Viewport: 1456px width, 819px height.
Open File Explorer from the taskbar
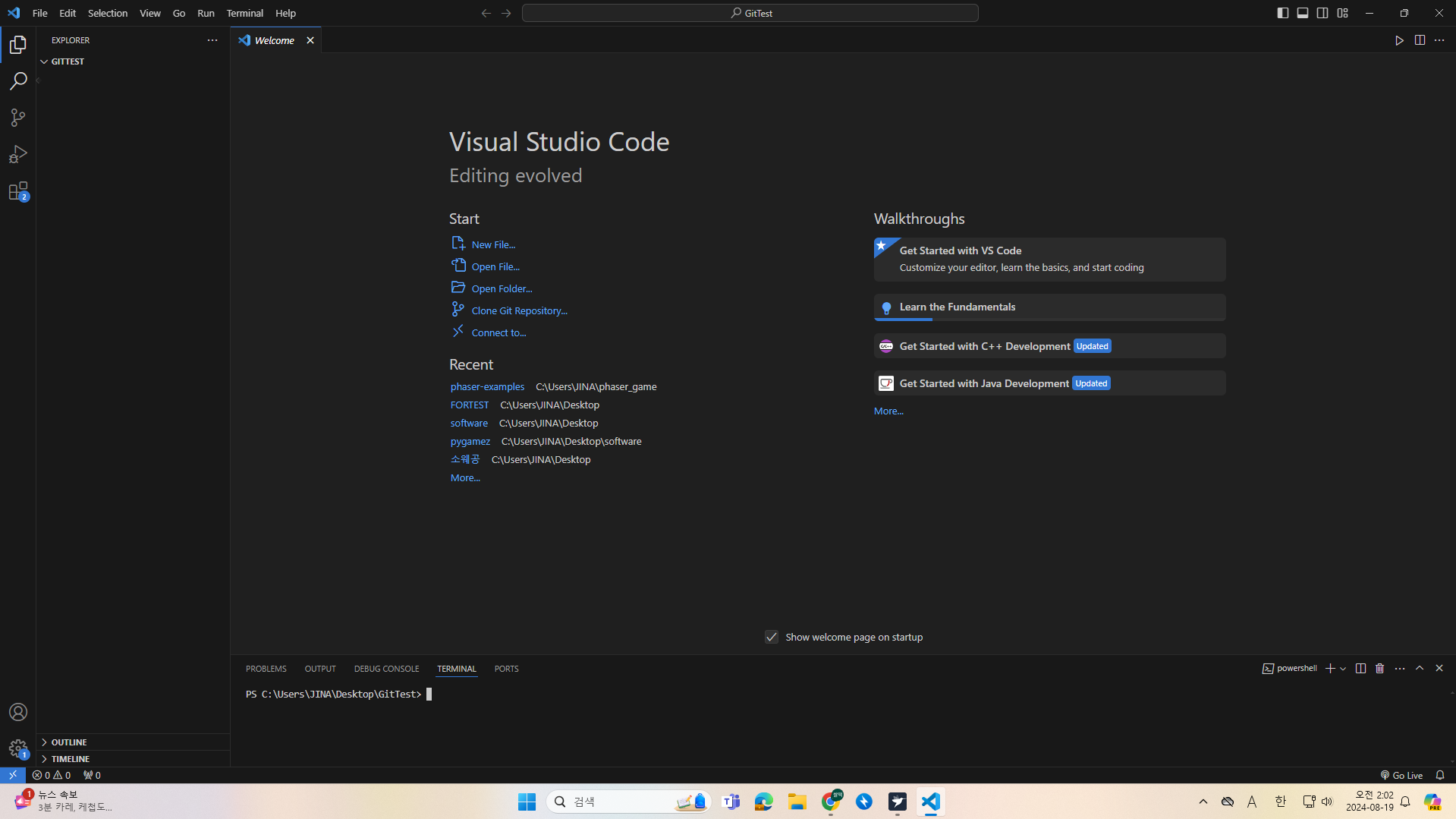797,802
